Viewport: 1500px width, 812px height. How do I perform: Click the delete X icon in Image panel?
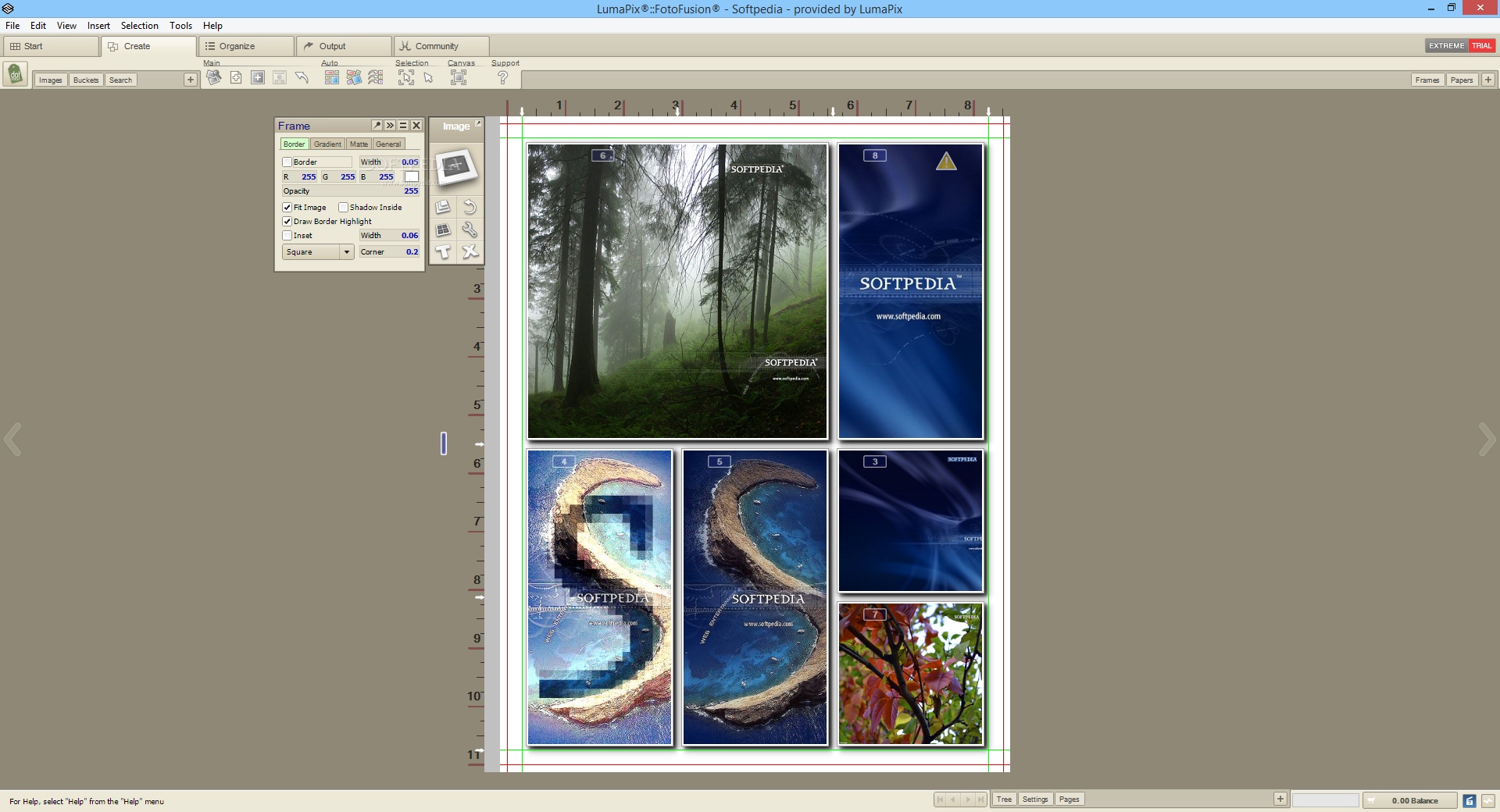point(470,251)
